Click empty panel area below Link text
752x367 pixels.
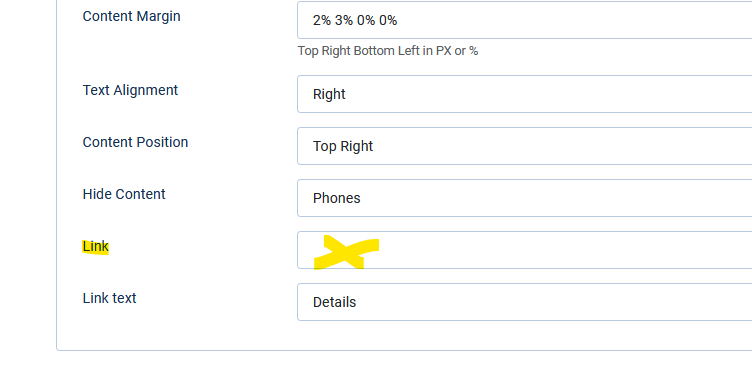pos(403,336)
